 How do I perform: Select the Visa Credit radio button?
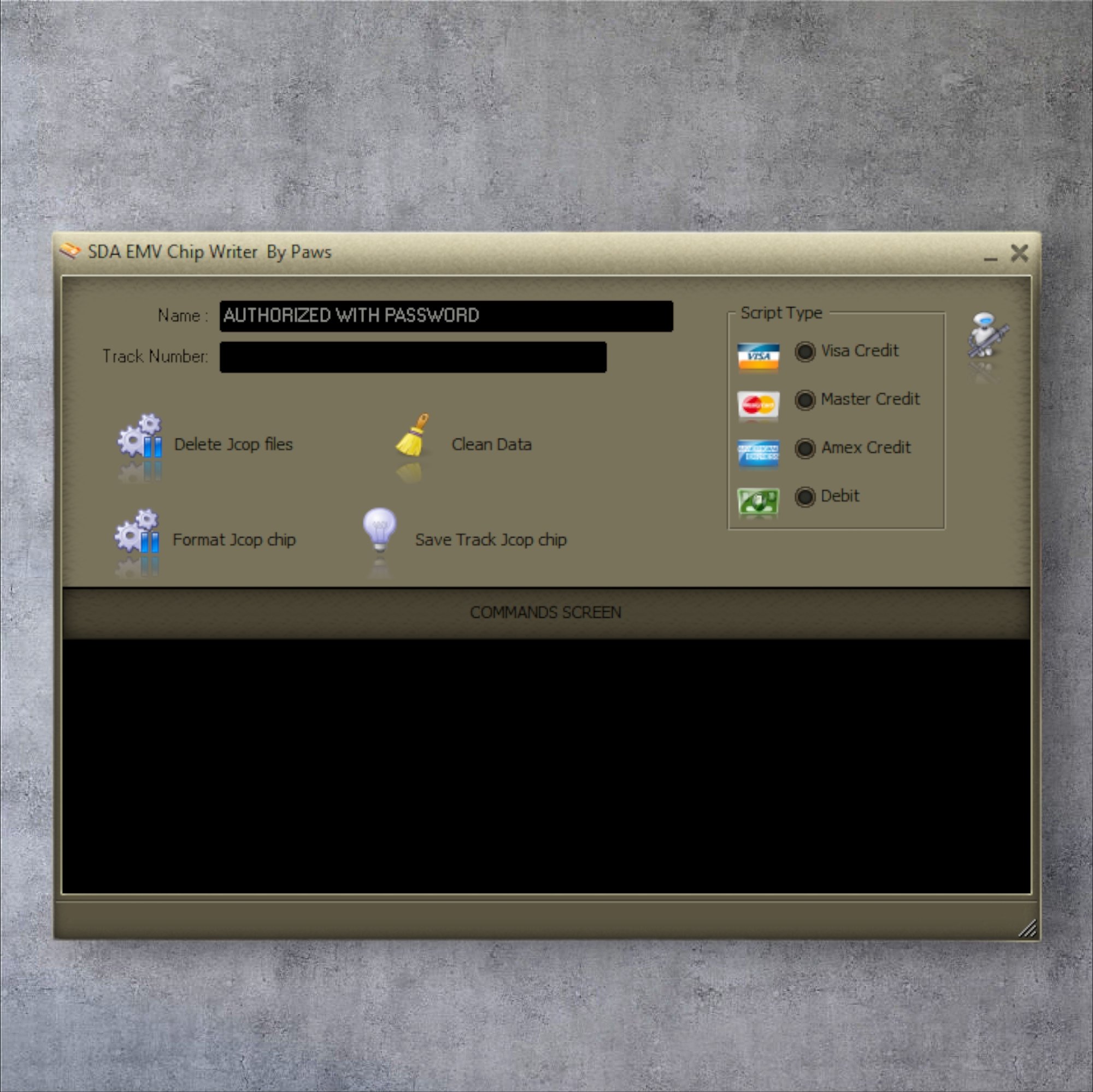pyautogui.click(x=804, y=352)
